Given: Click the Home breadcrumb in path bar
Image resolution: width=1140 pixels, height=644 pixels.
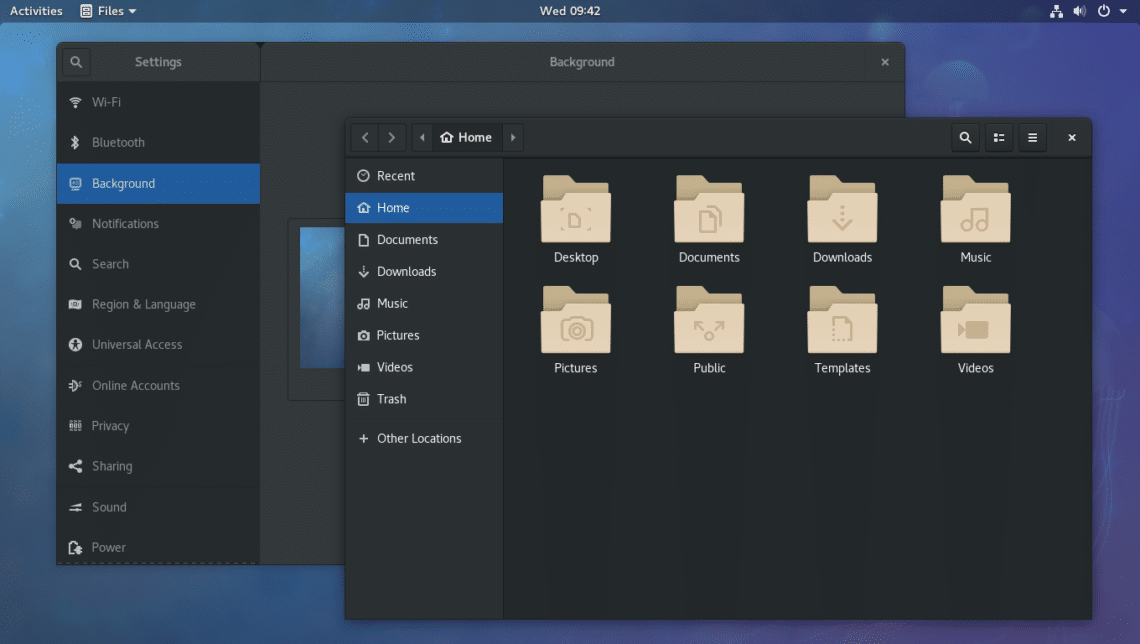Looking at the screenshot, I should pyautogui.click(x=466, y=137).
